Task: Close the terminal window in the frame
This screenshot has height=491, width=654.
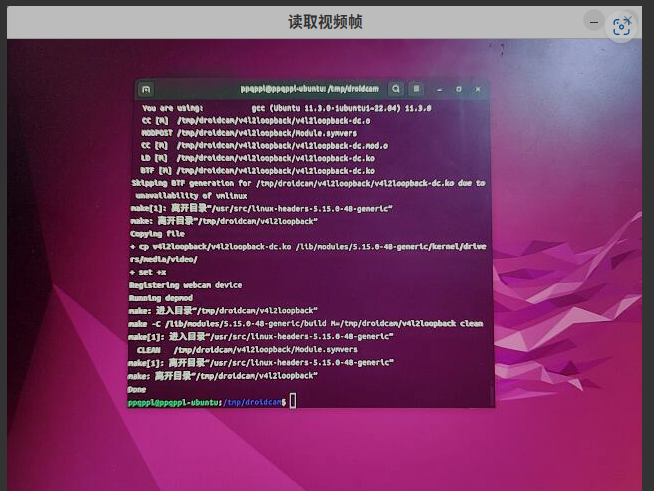Action: point(478,89)
